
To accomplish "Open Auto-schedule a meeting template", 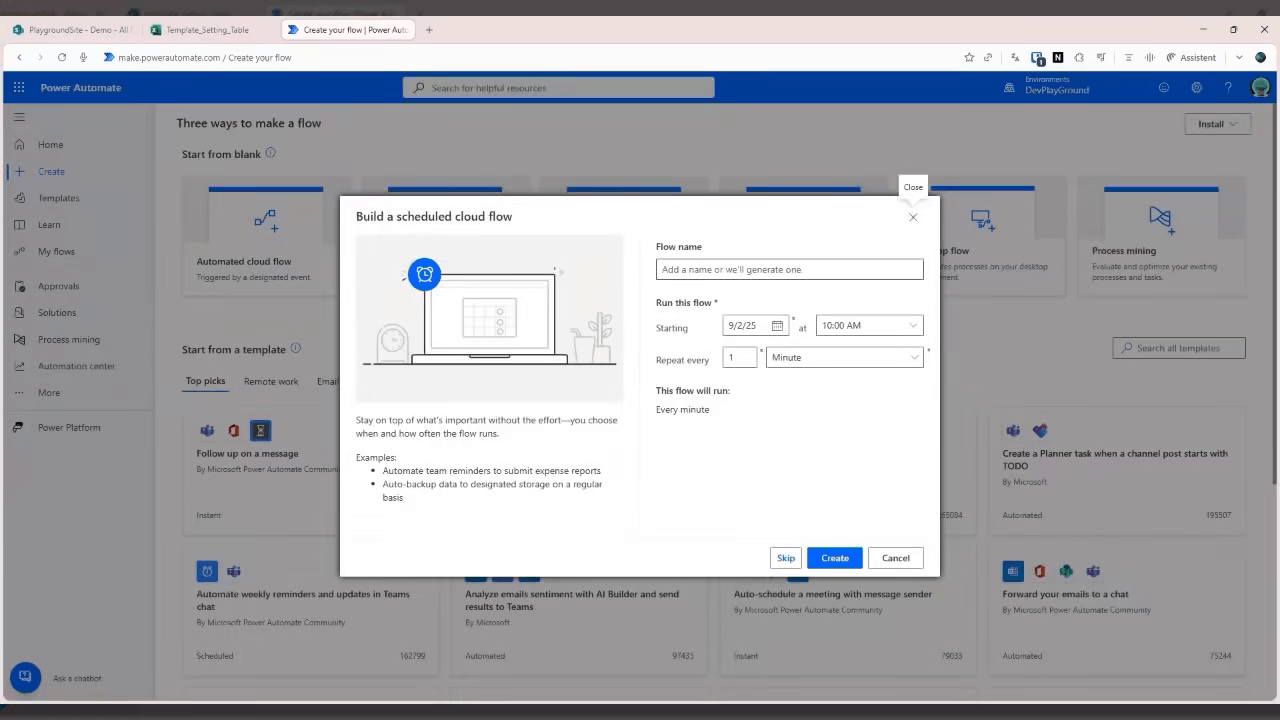I will [832, 594].
